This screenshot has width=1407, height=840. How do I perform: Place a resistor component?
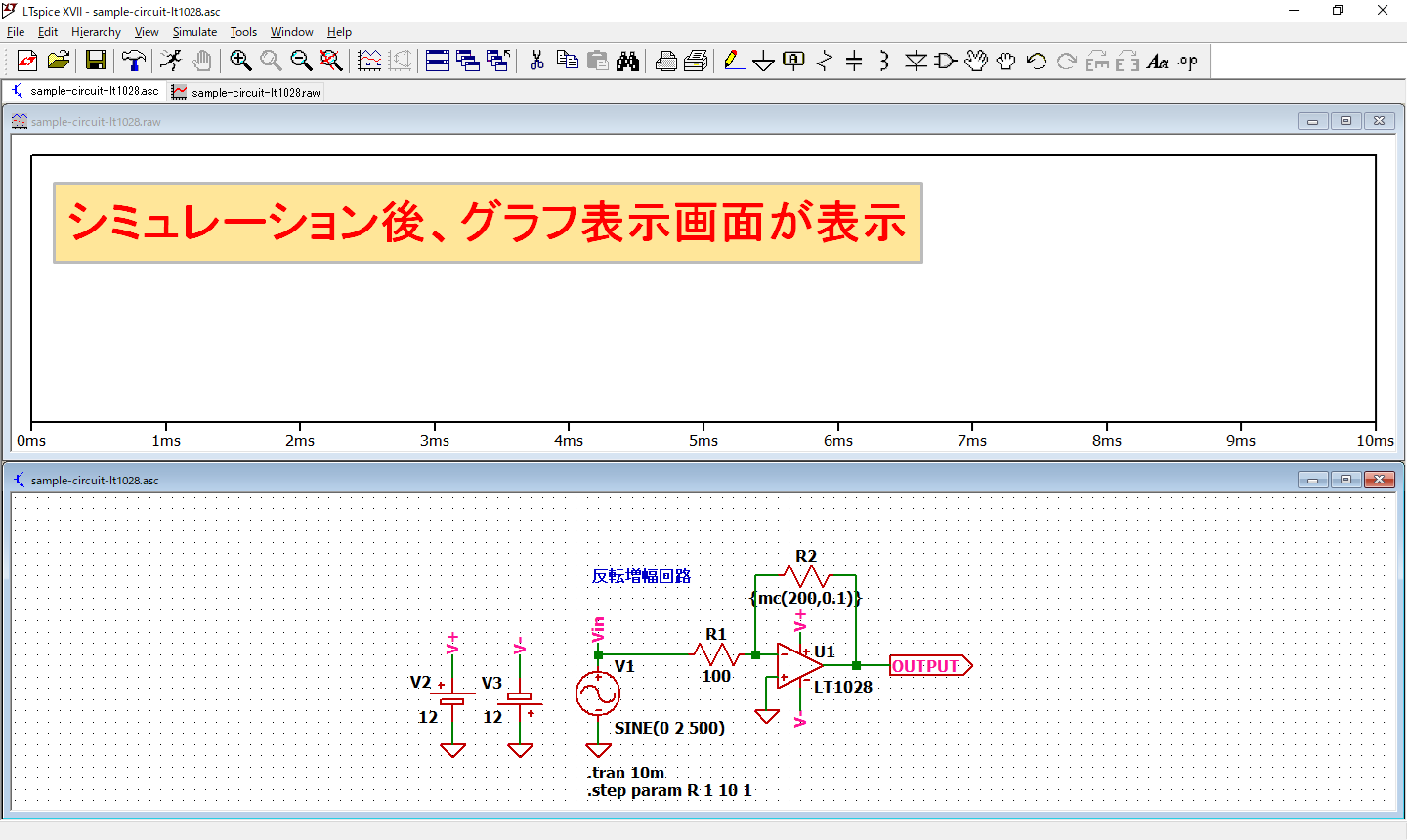tap(825, 61)
